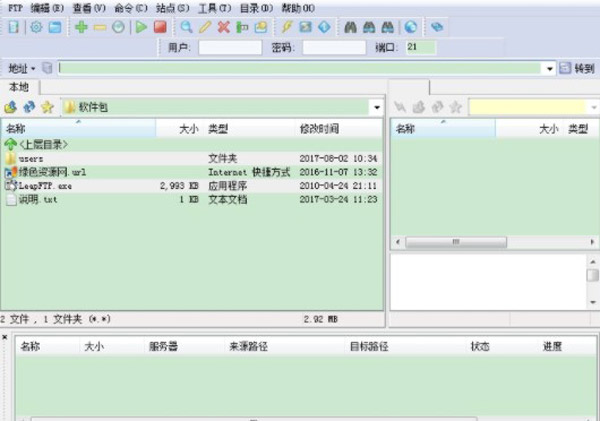Image resolution: width=600 pixels, height=421 pixels.
Task: Click the log pane scroll up arrow
Action: [593, 262]
